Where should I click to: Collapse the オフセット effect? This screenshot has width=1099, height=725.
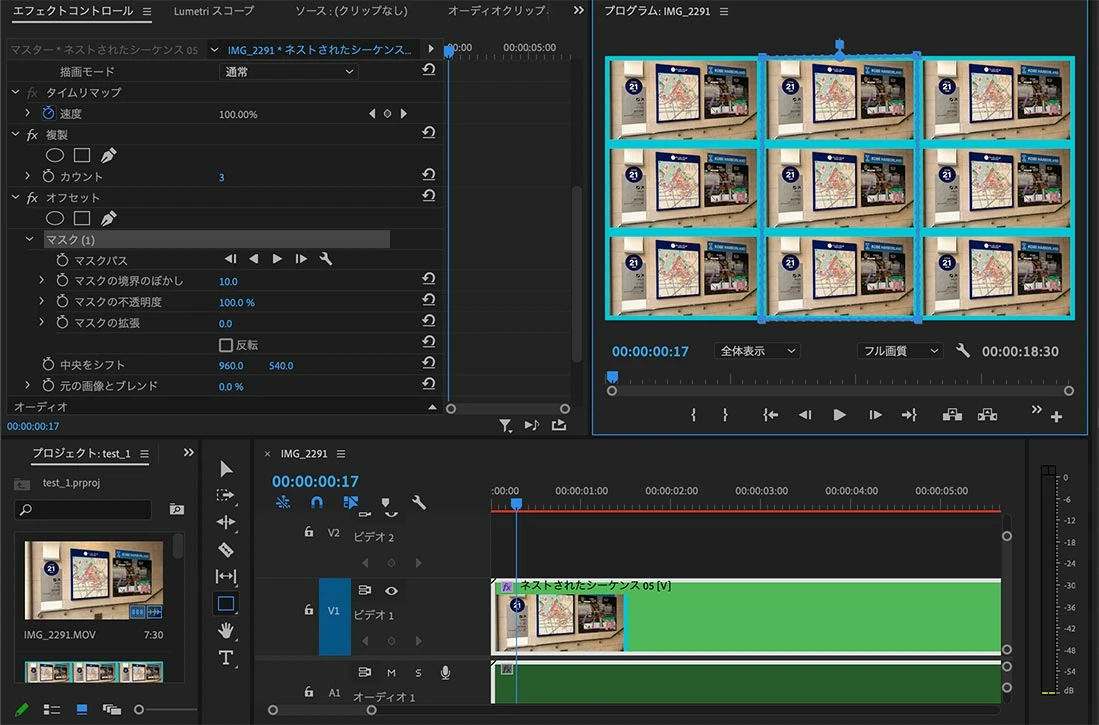click(x=15, y=197)
